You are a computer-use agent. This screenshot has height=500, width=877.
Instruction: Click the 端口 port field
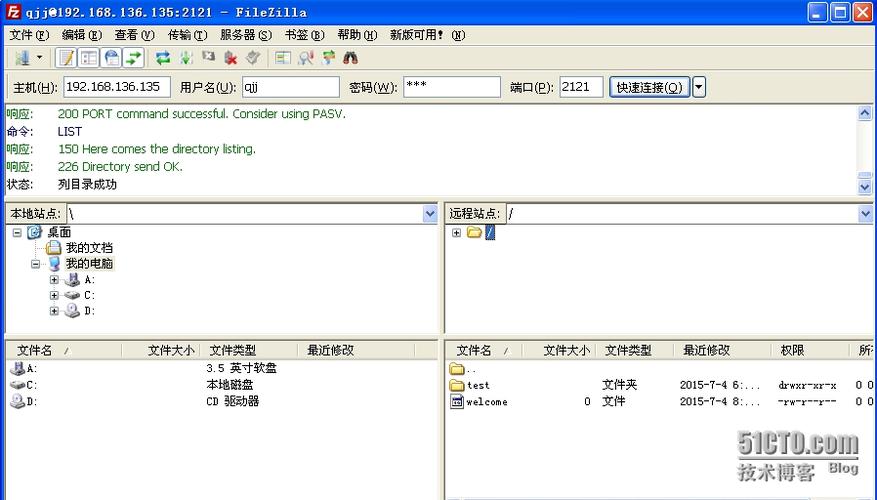click(x=581, y=87)
